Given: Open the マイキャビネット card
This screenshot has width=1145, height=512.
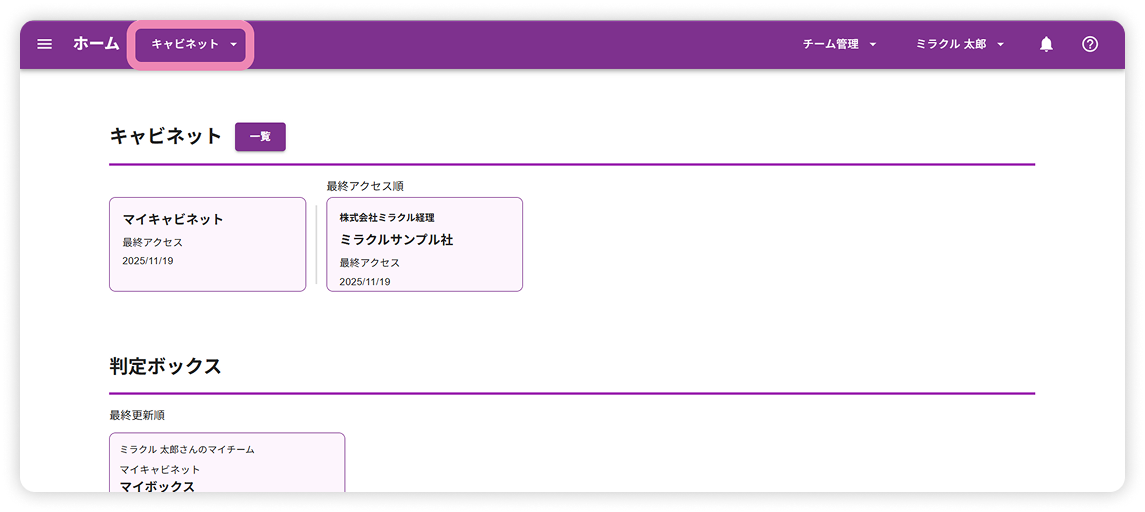Looking at the screenshot, I should (207, 244).
